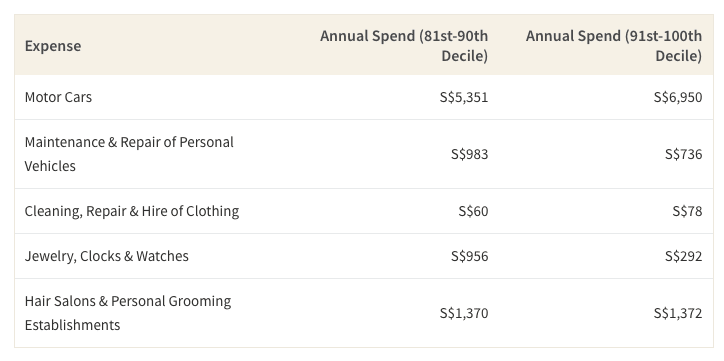The image size is (724, 361).
Task: Click the Motor Cars row label
Action: [x=58, y=97]
